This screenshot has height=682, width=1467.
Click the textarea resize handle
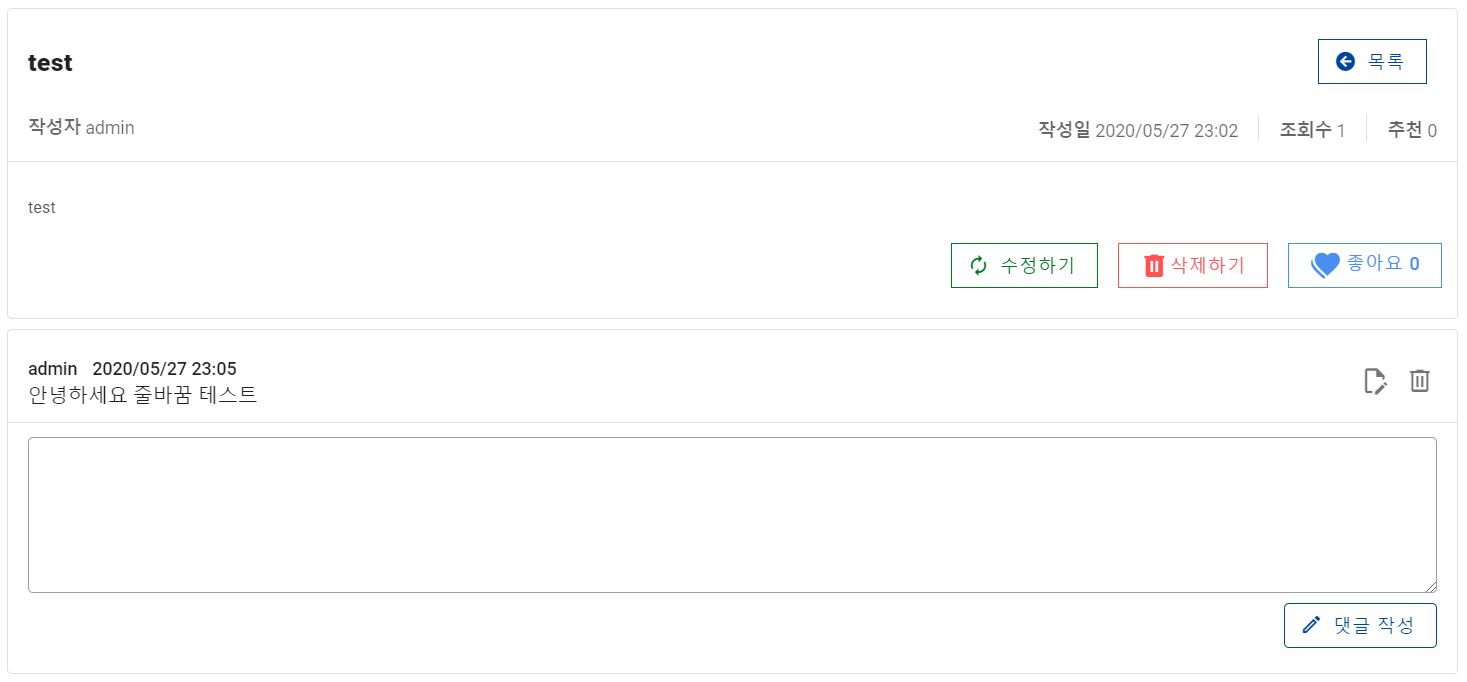pos(1430,587)
